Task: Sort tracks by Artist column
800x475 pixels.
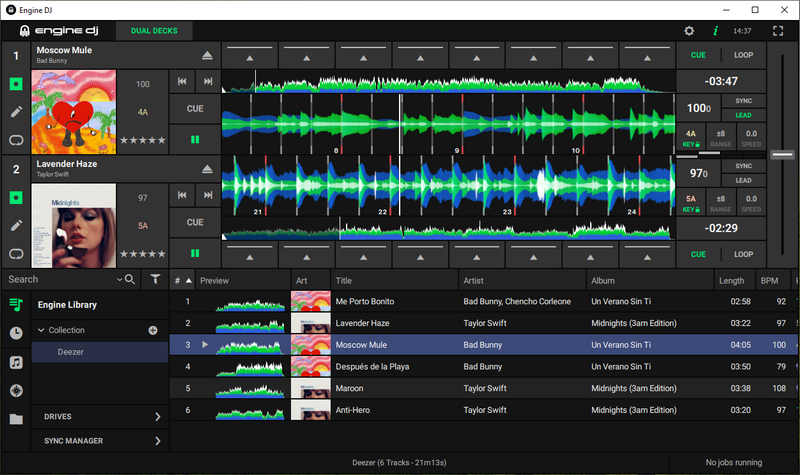Action: [x=522, y=281]
